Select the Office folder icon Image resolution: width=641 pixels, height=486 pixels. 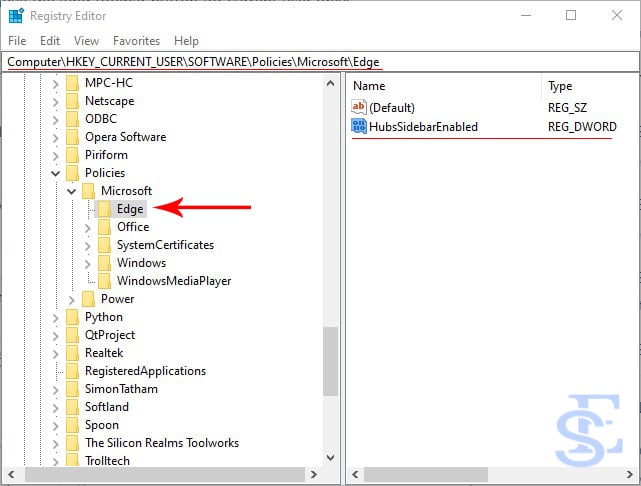point(104,227)
